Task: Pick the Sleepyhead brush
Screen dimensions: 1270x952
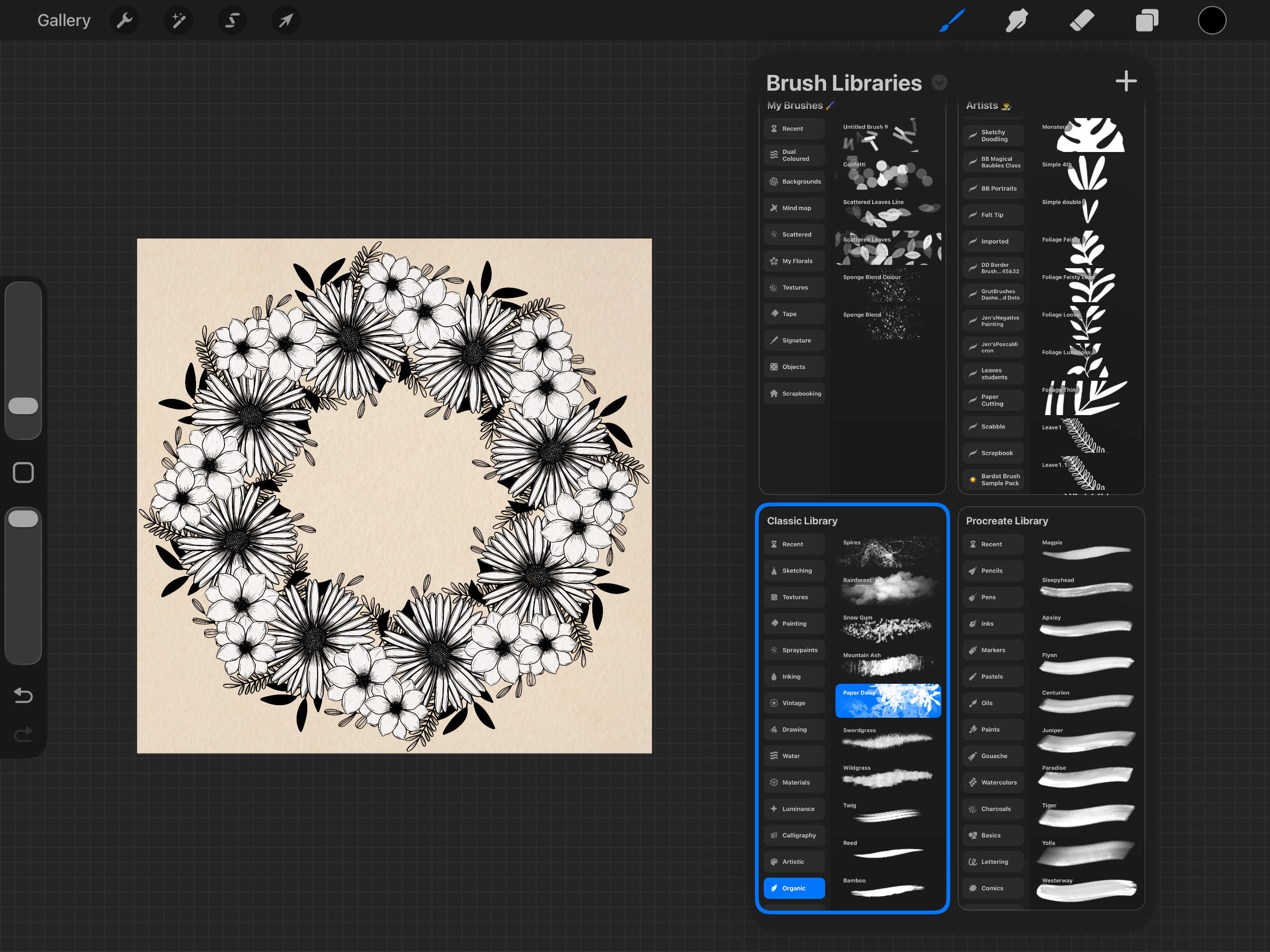Action: pyautogui.click(x=1087, y=589)
